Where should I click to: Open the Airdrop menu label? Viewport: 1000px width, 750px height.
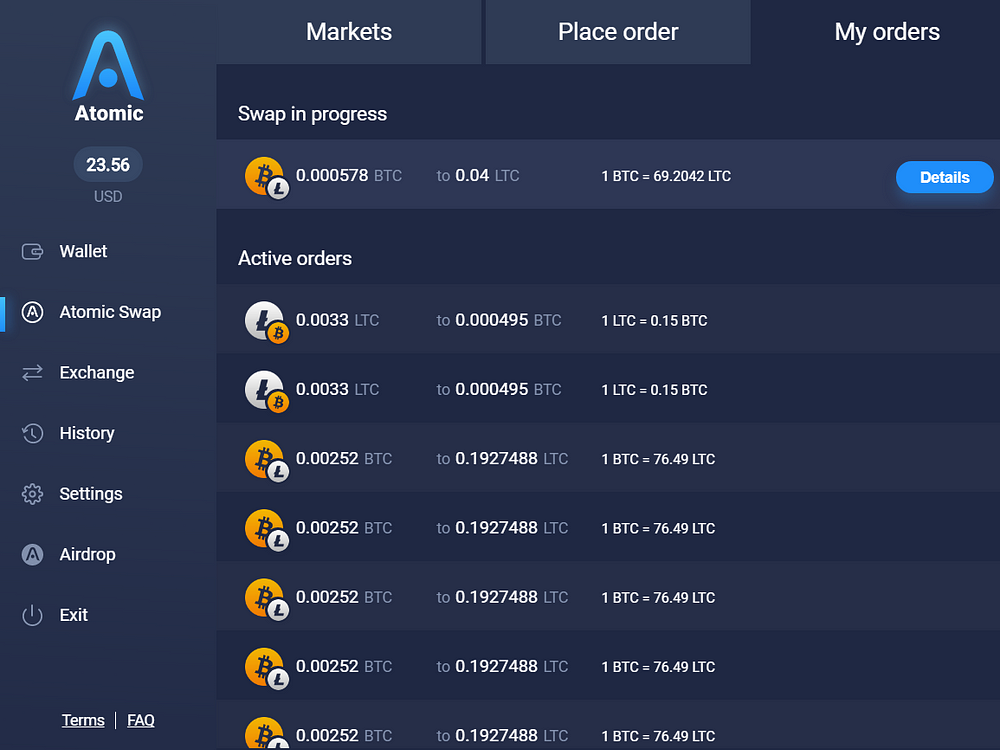click(87, 554)
